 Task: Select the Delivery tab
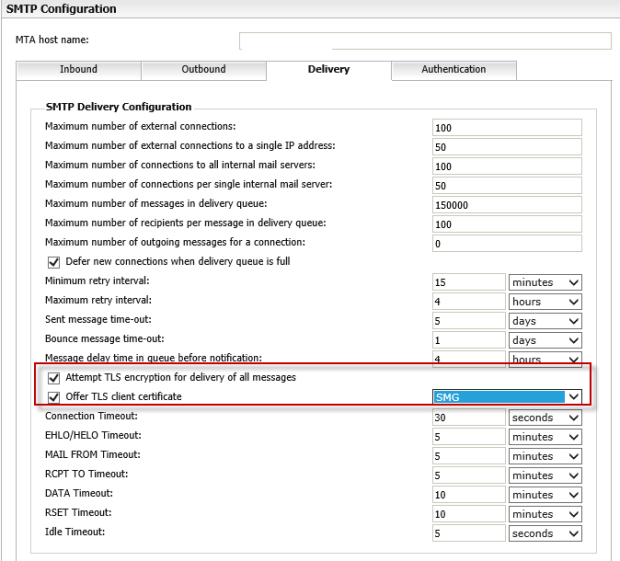point(328,70)
